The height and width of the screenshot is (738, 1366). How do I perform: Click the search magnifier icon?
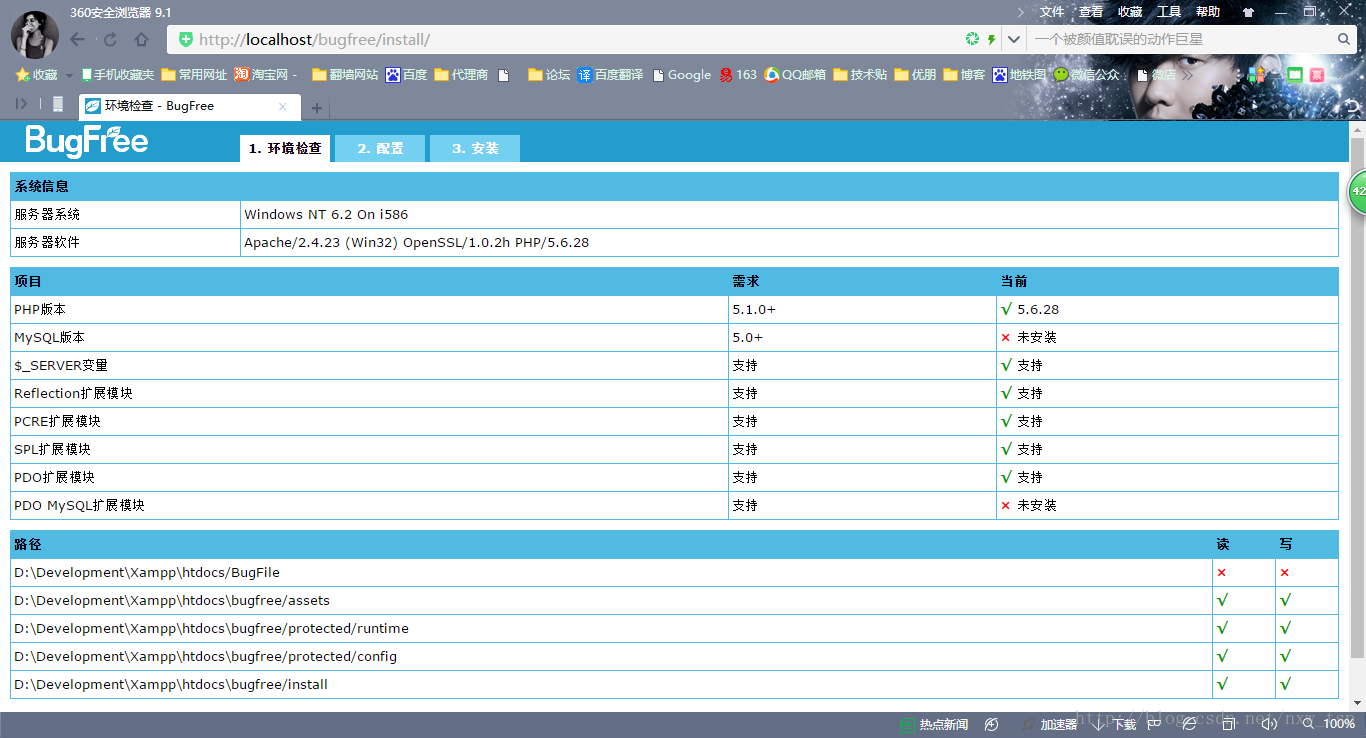coord(1345,39)
